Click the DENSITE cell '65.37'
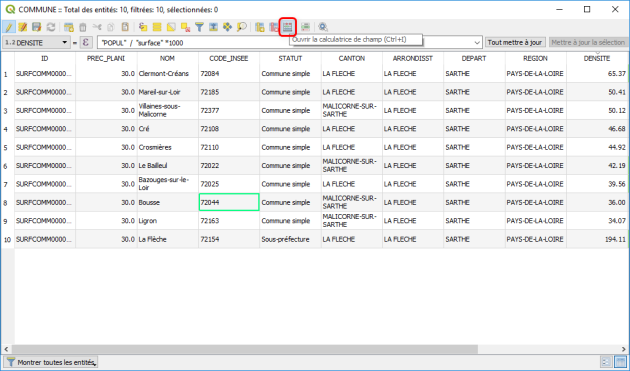The image size is (630, 371). pyautogui.click(x=597, y=74)
